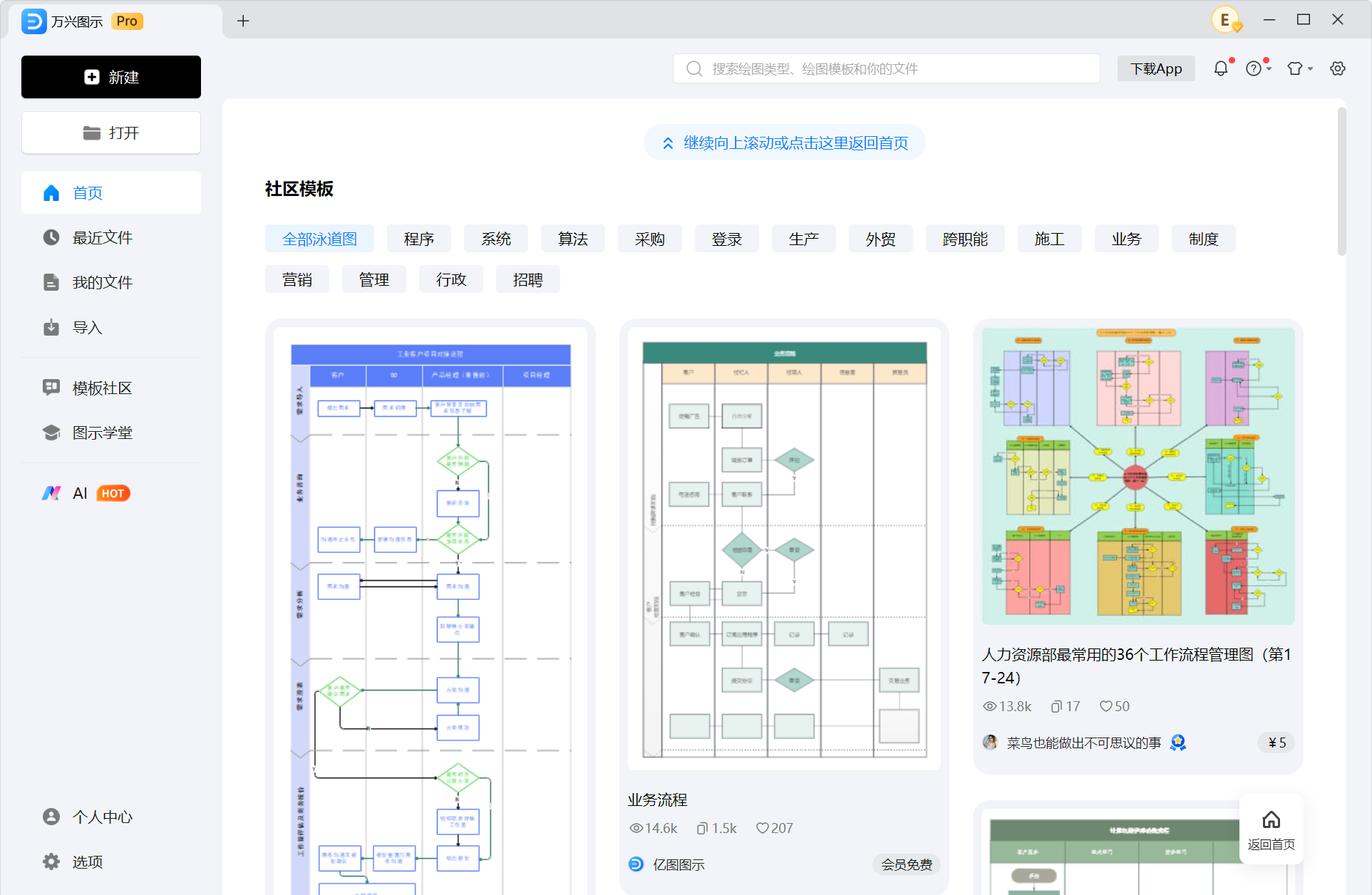Open 个人中心 in the sidebar
The image size is (1372, 895).
111,817
